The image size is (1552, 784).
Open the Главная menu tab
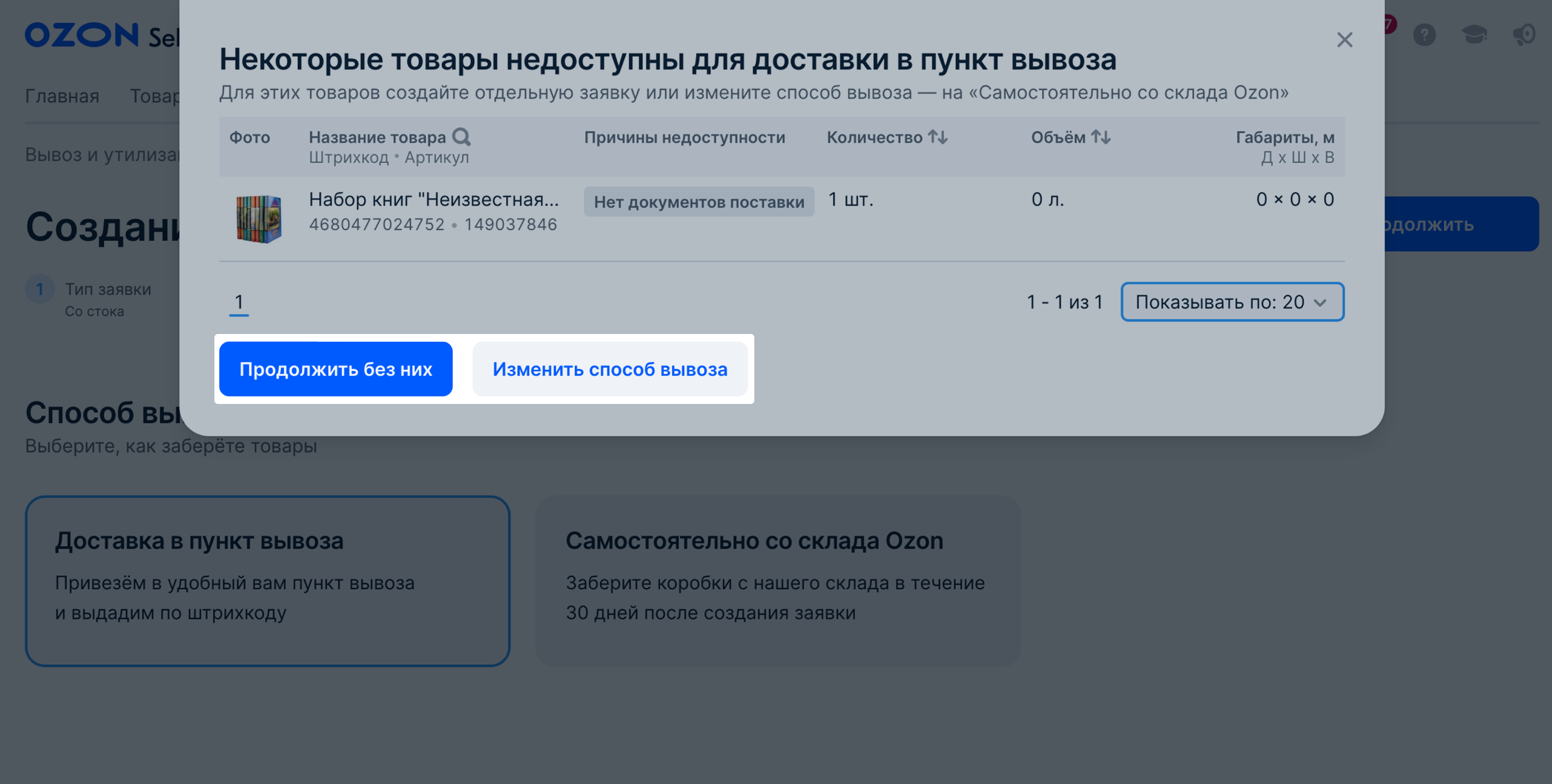[x=62, y=96]
